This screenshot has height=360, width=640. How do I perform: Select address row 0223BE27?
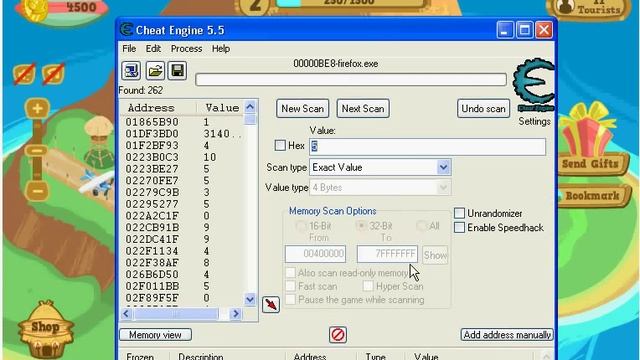coord(182,169)
